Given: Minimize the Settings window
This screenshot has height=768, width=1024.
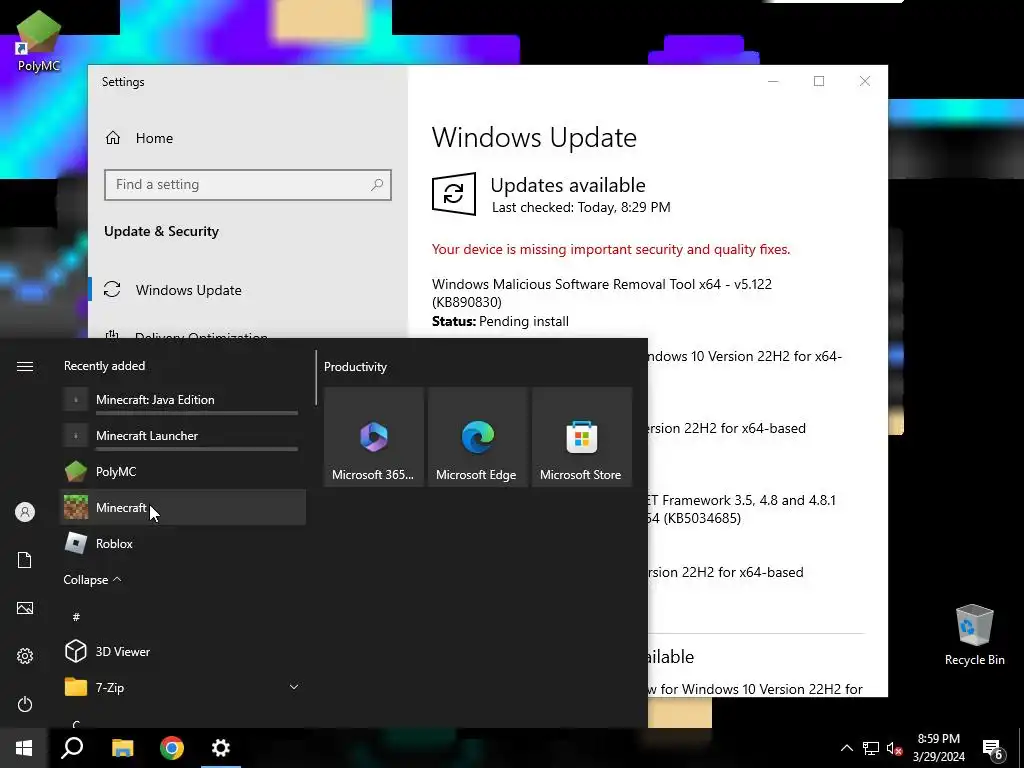Looking at the screenshot, I should click(x=773, y=81).
